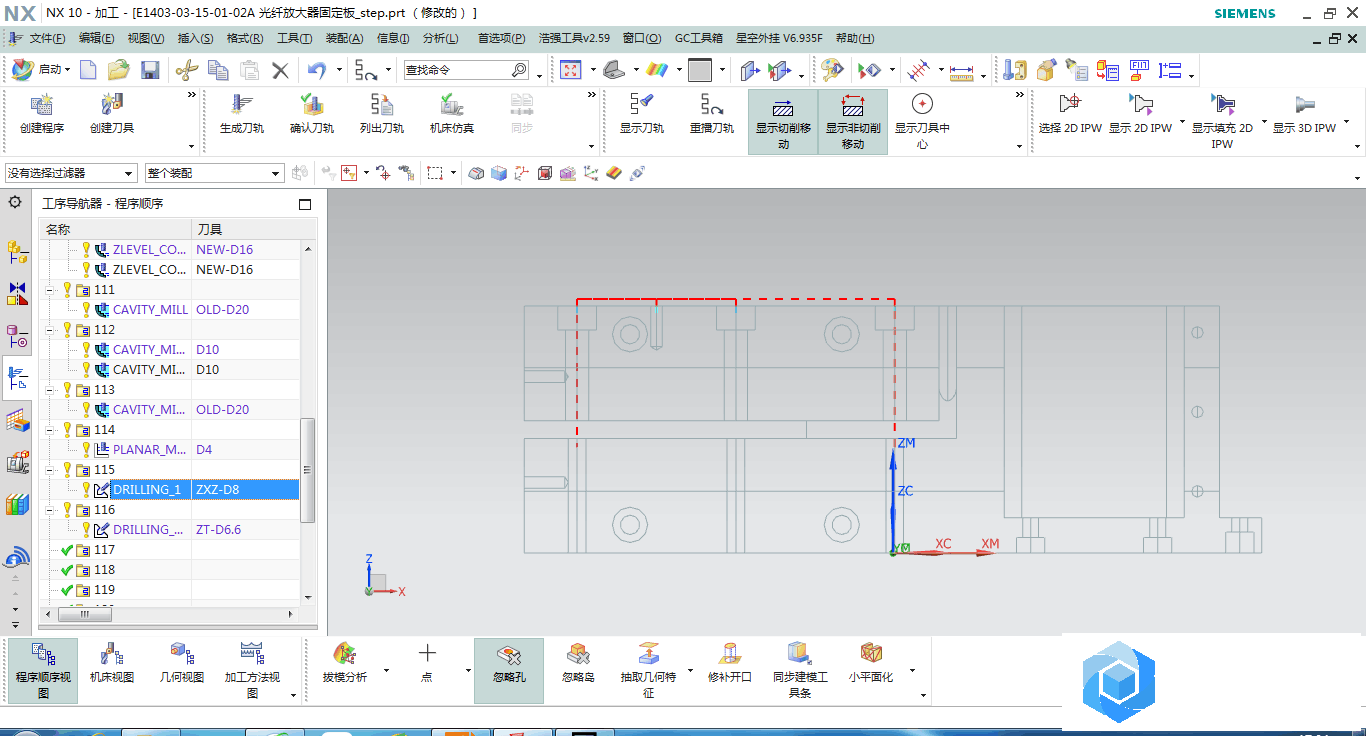Click the 忽略岛 (Ignore Islands) icon
1366x736 pixels.
tap(578, 654)
